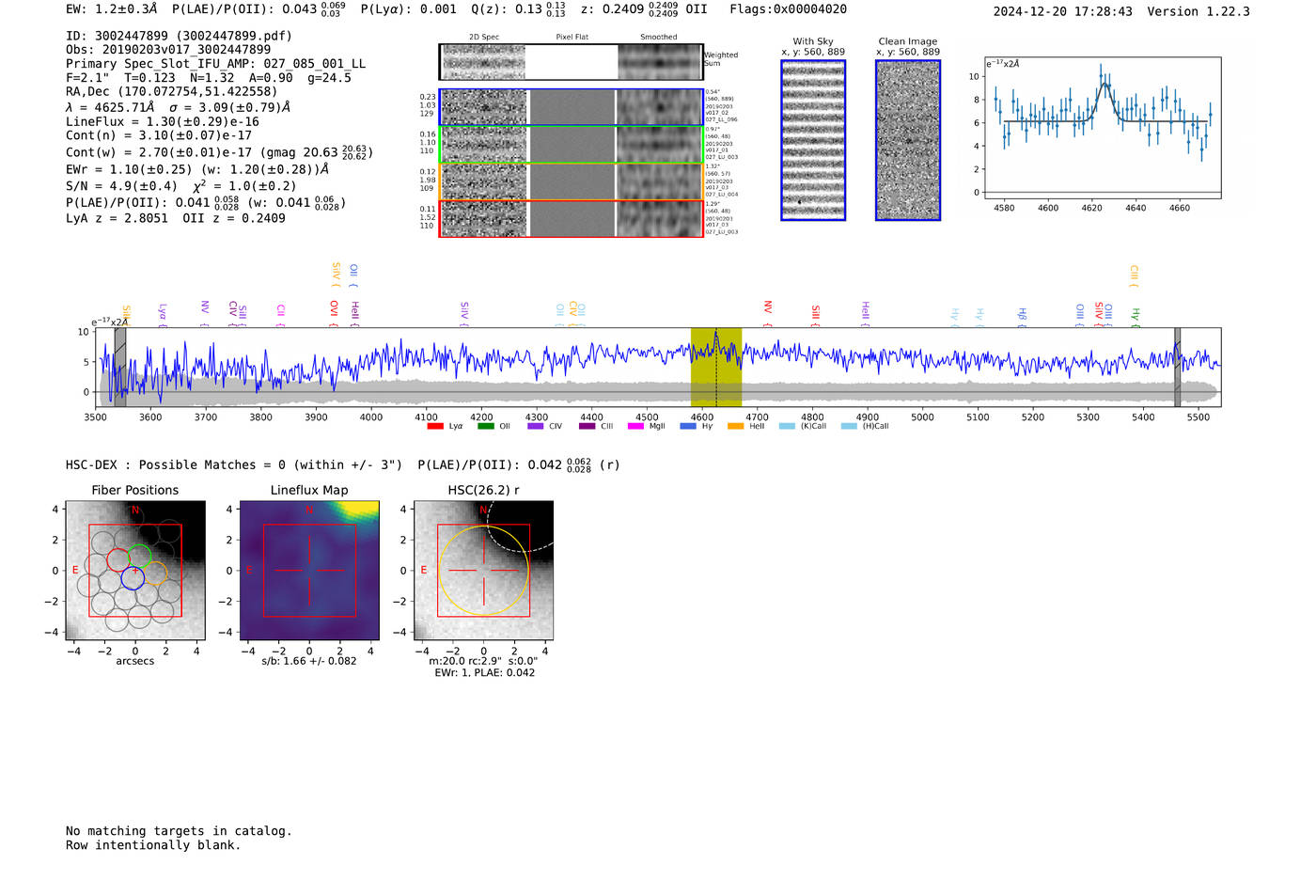Screen dimensions: 1316x896
Task: Click the red Lyα legend swatch
Action: [435, 426]
